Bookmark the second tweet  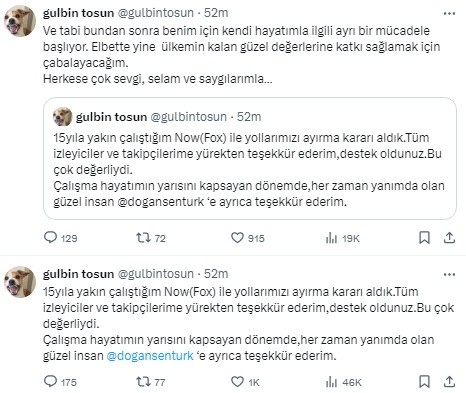[x=424, y=382]
